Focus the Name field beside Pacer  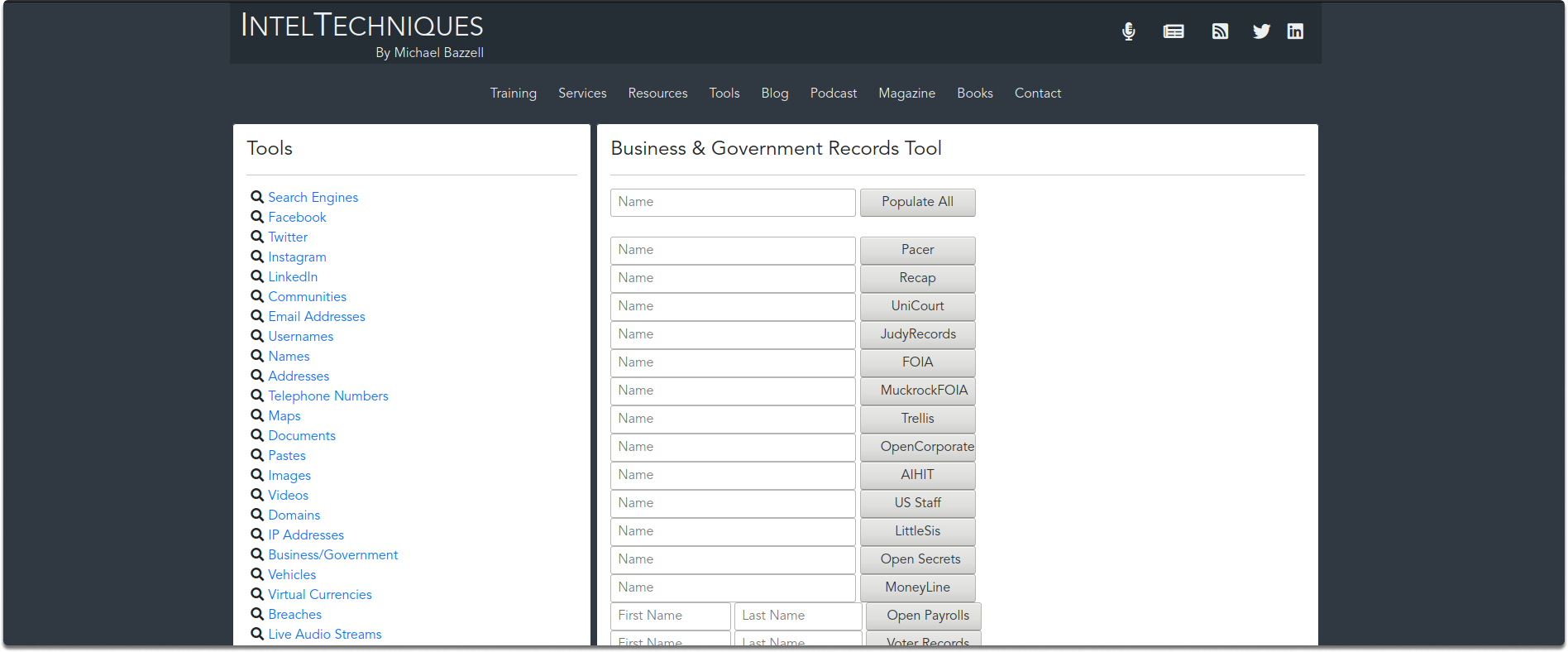733,250
